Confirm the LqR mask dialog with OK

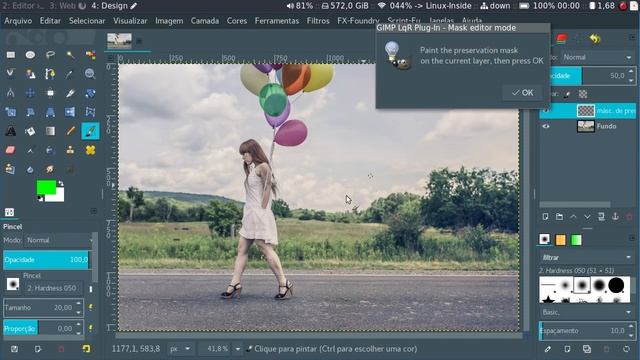[522, 93]
